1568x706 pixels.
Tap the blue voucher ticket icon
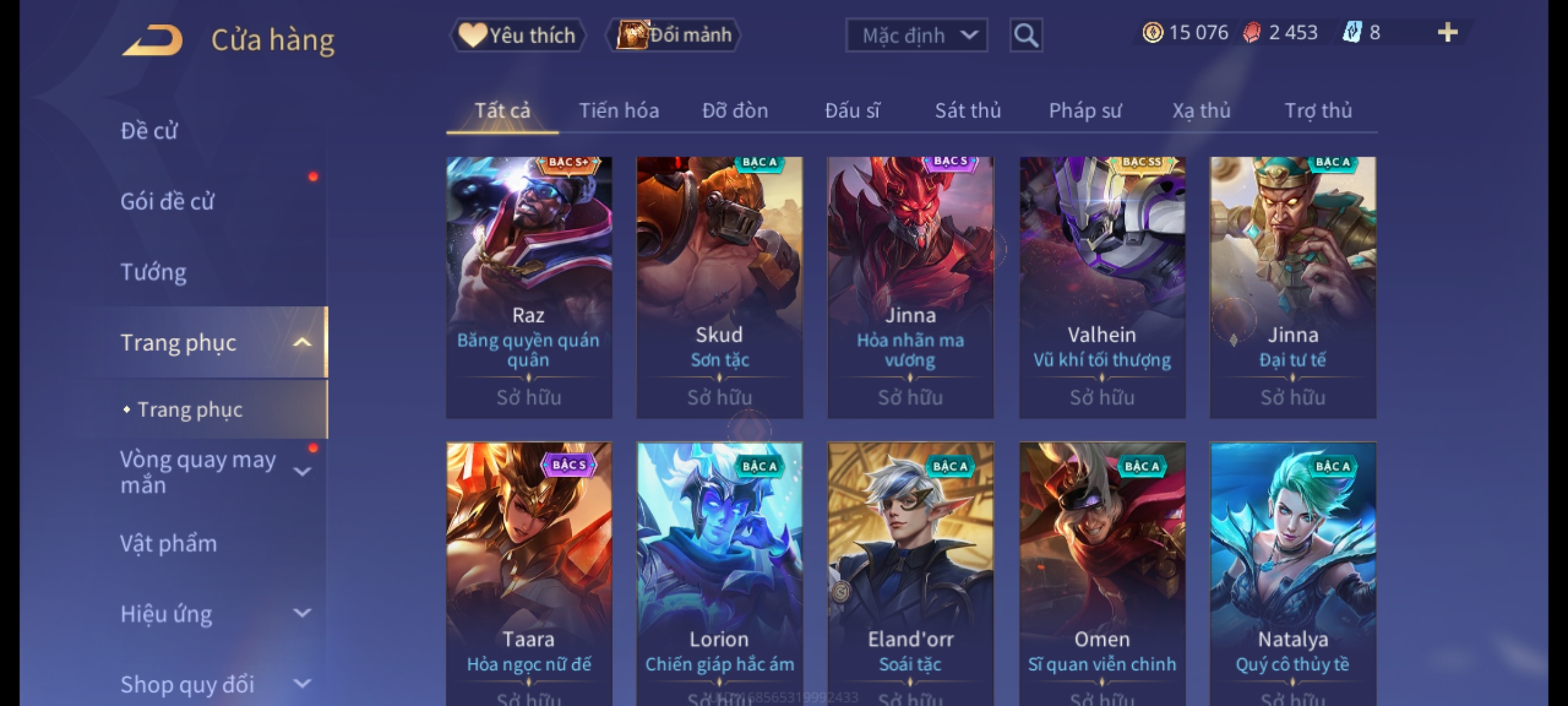tap(1352, 33)
